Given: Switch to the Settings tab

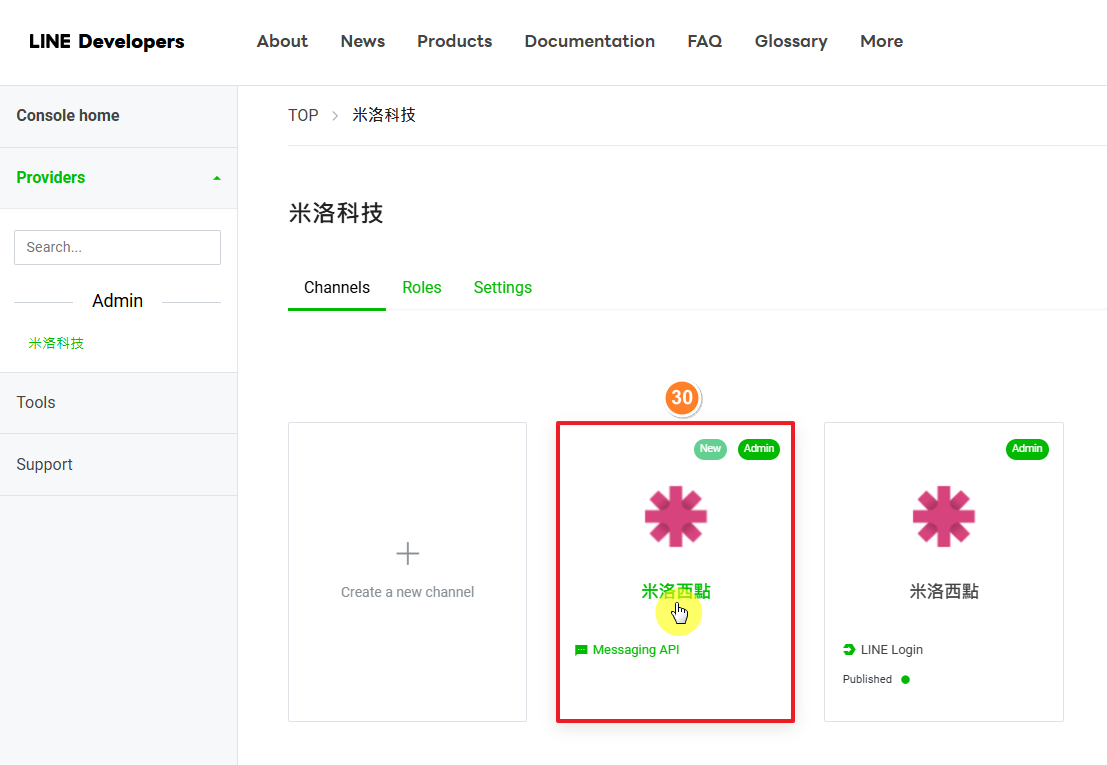Looking at the screenshot, I should [502, 287].
